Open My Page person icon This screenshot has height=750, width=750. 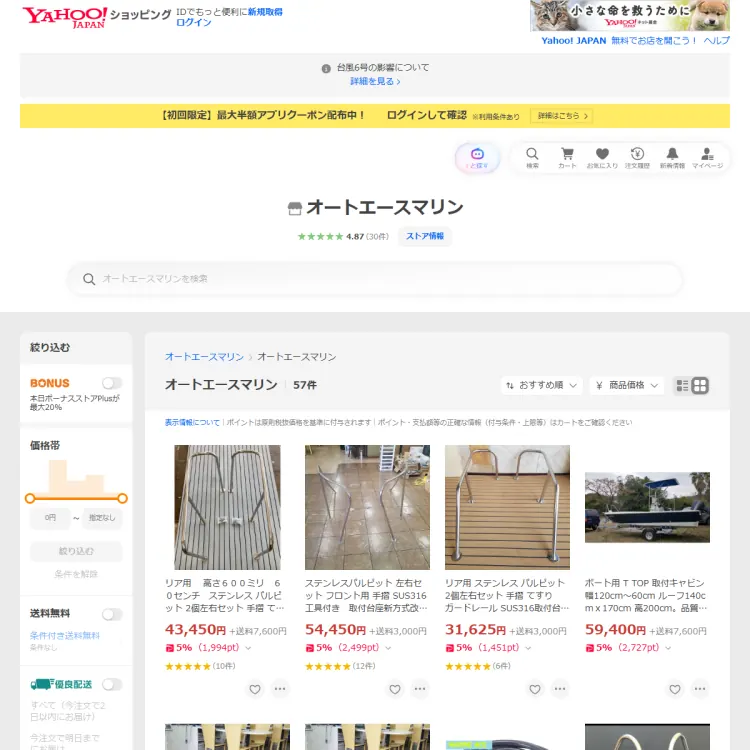[x=707, y=158]
